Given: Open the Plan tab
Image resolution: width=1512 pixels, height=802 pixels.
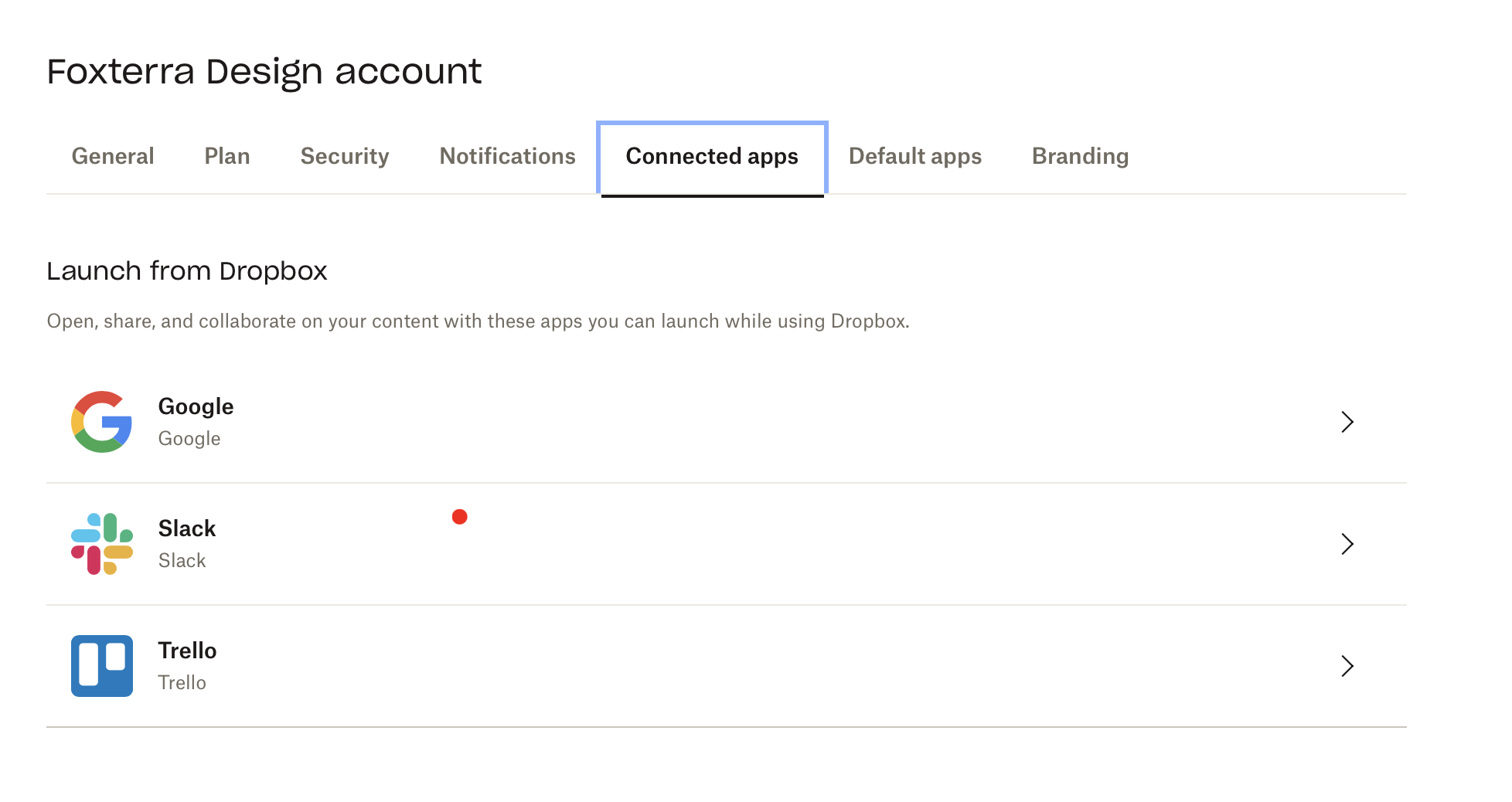Looking at the screenshot, I should (227, 156).
